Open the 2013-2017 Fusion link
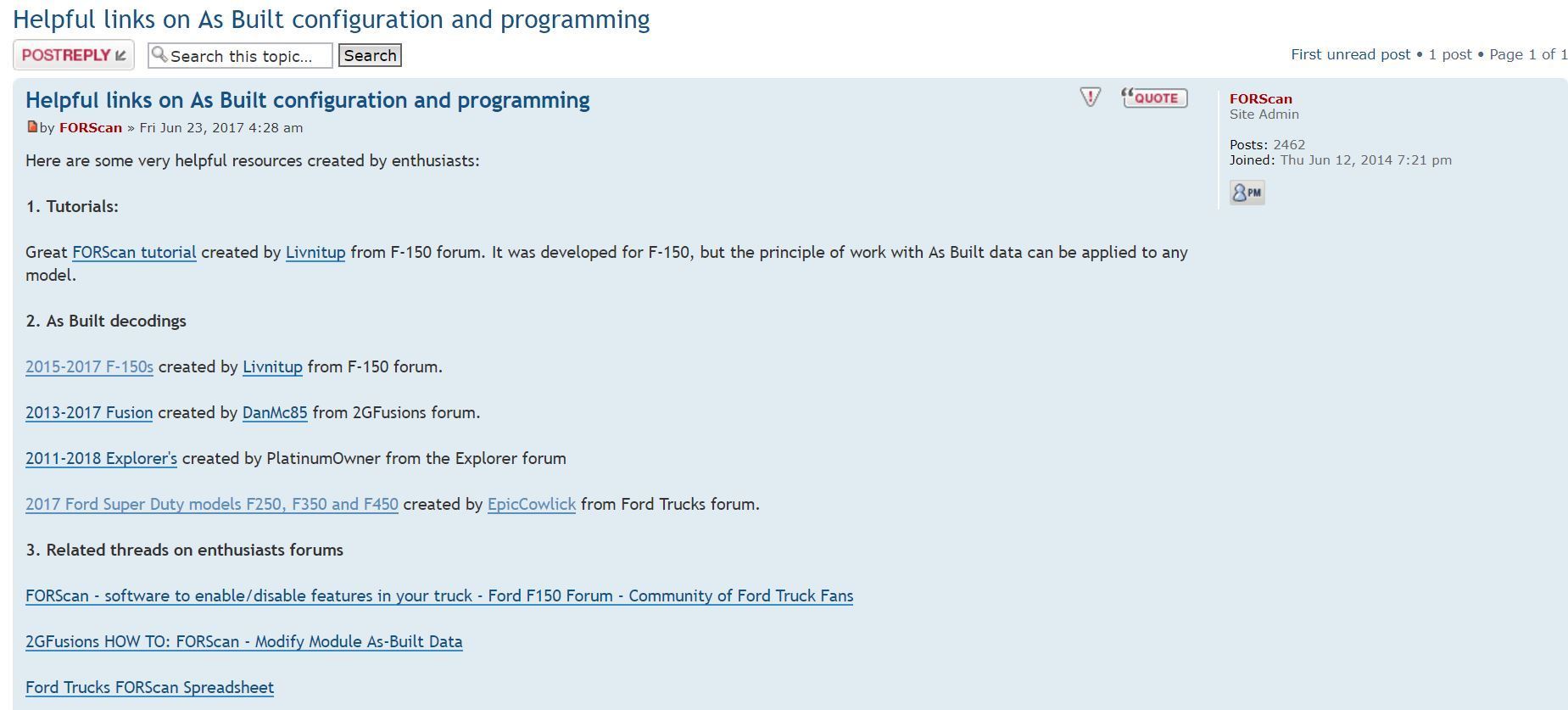This screenshot has width=1568, height=710. [89, 413]
